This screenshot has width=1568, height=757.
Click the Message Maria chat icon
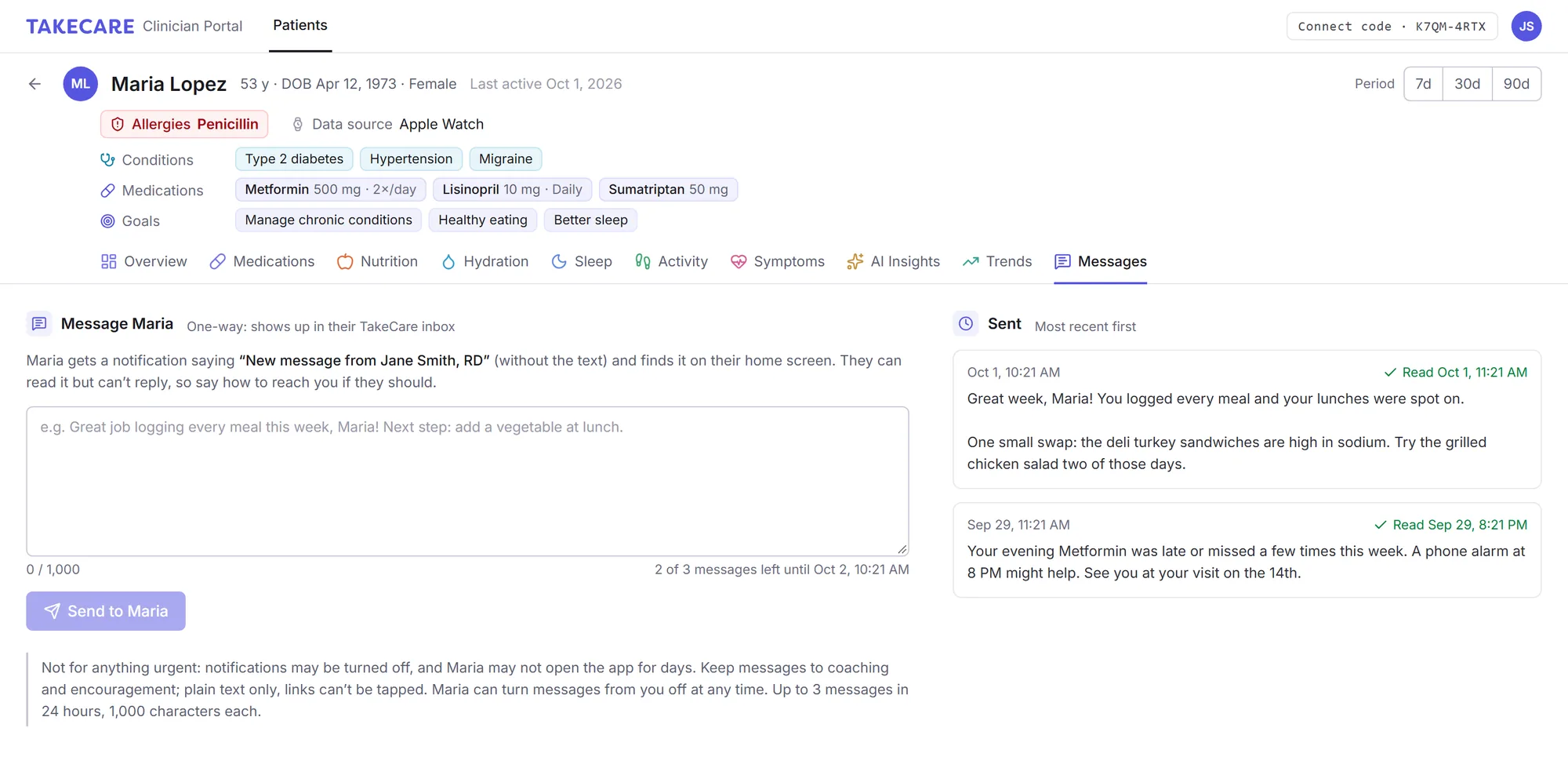point(39,323)
